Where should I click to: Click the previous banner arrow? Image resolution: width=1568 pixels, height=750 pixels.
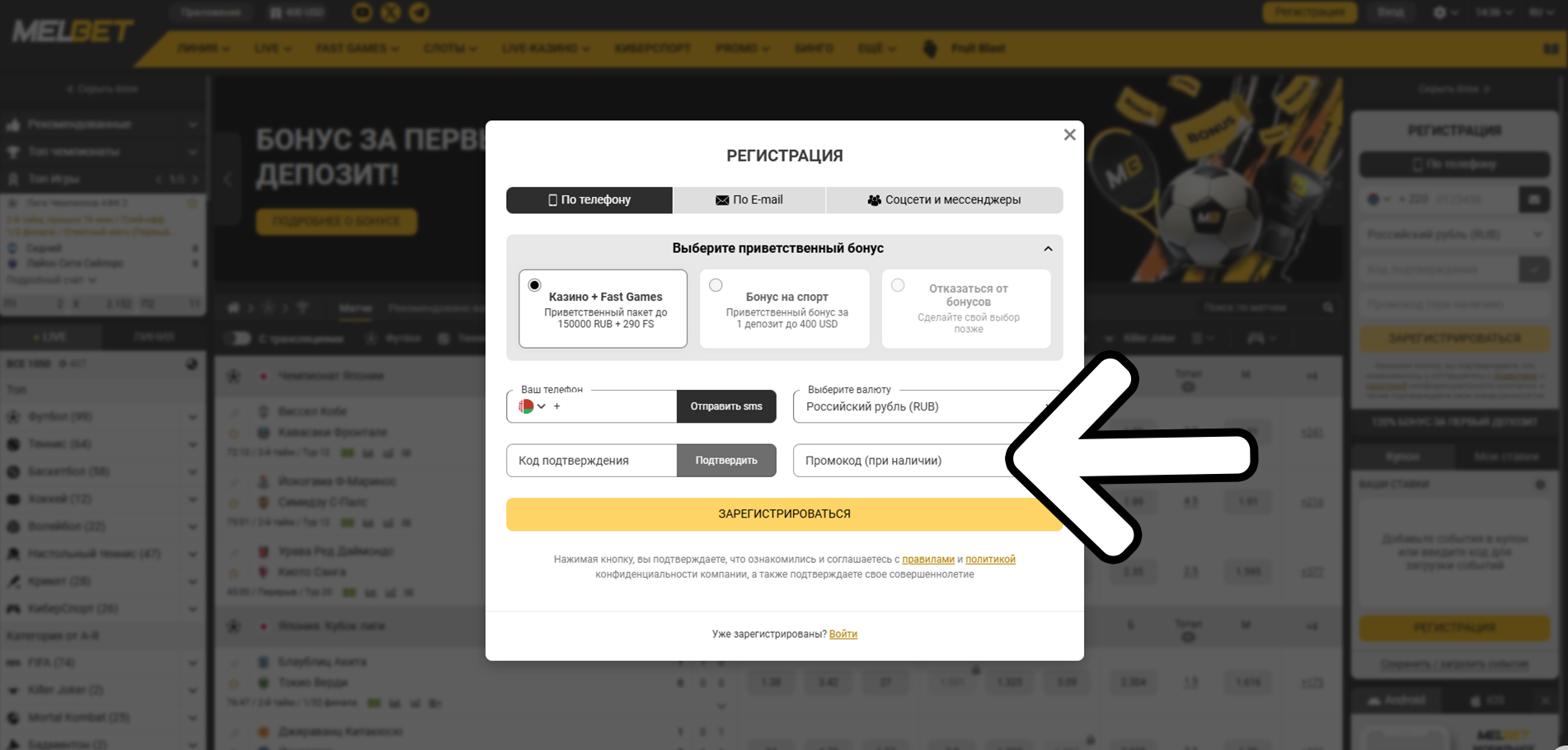tap(228, 179)
